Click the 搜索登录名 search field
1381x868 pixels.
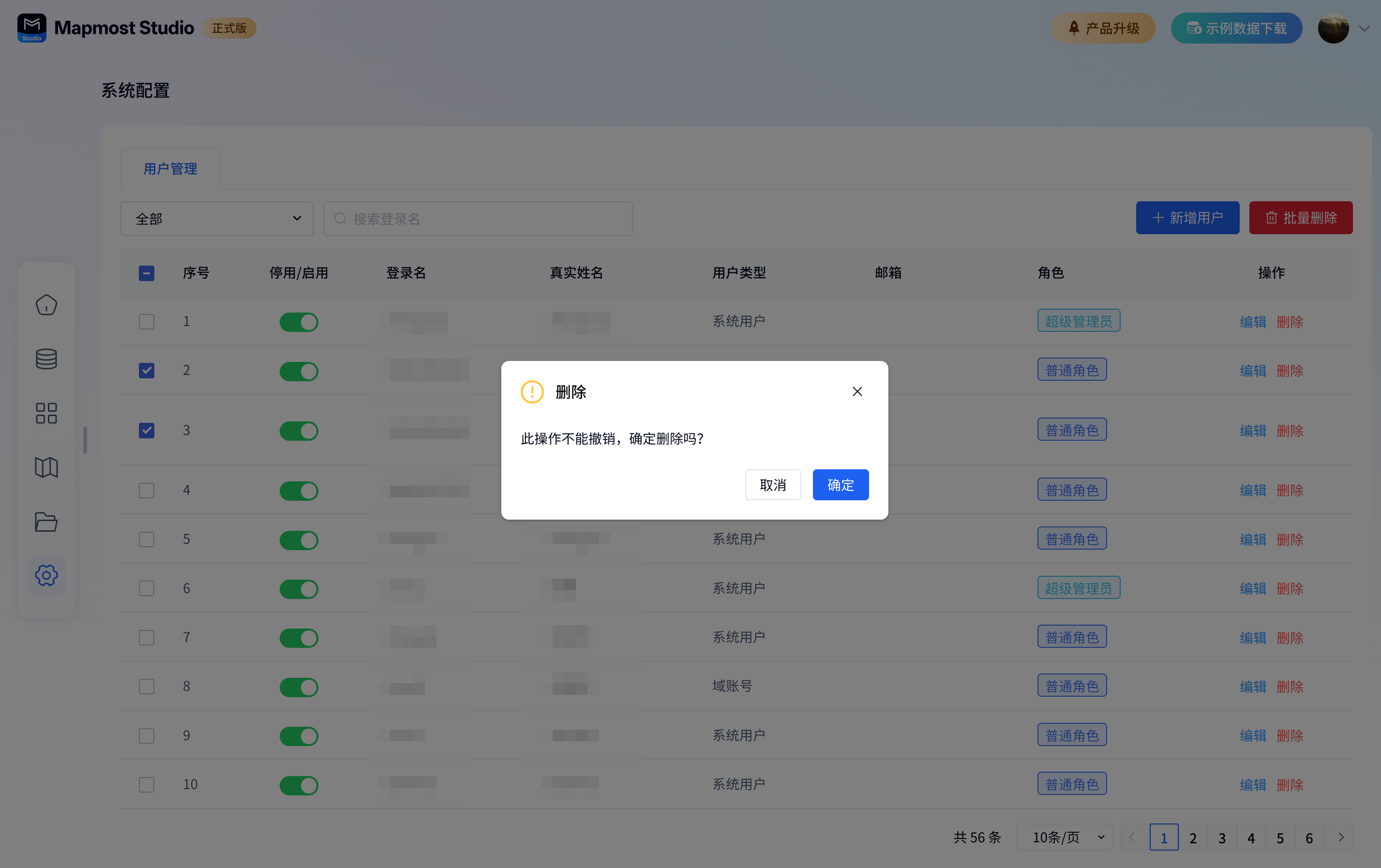point(478,218)
